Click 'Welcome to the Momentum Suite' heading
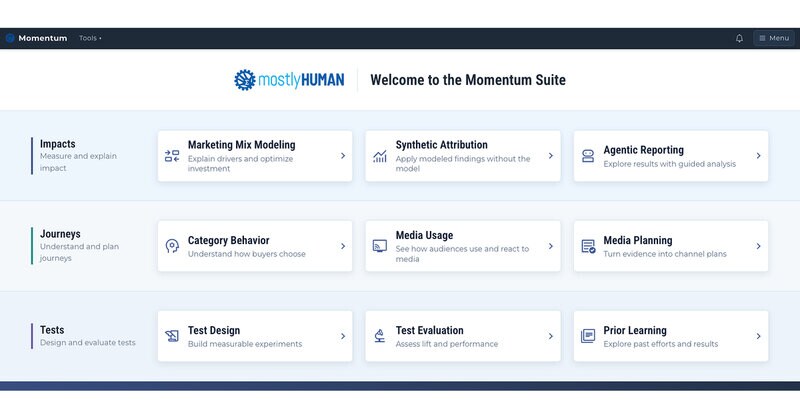 coord(468,80)
